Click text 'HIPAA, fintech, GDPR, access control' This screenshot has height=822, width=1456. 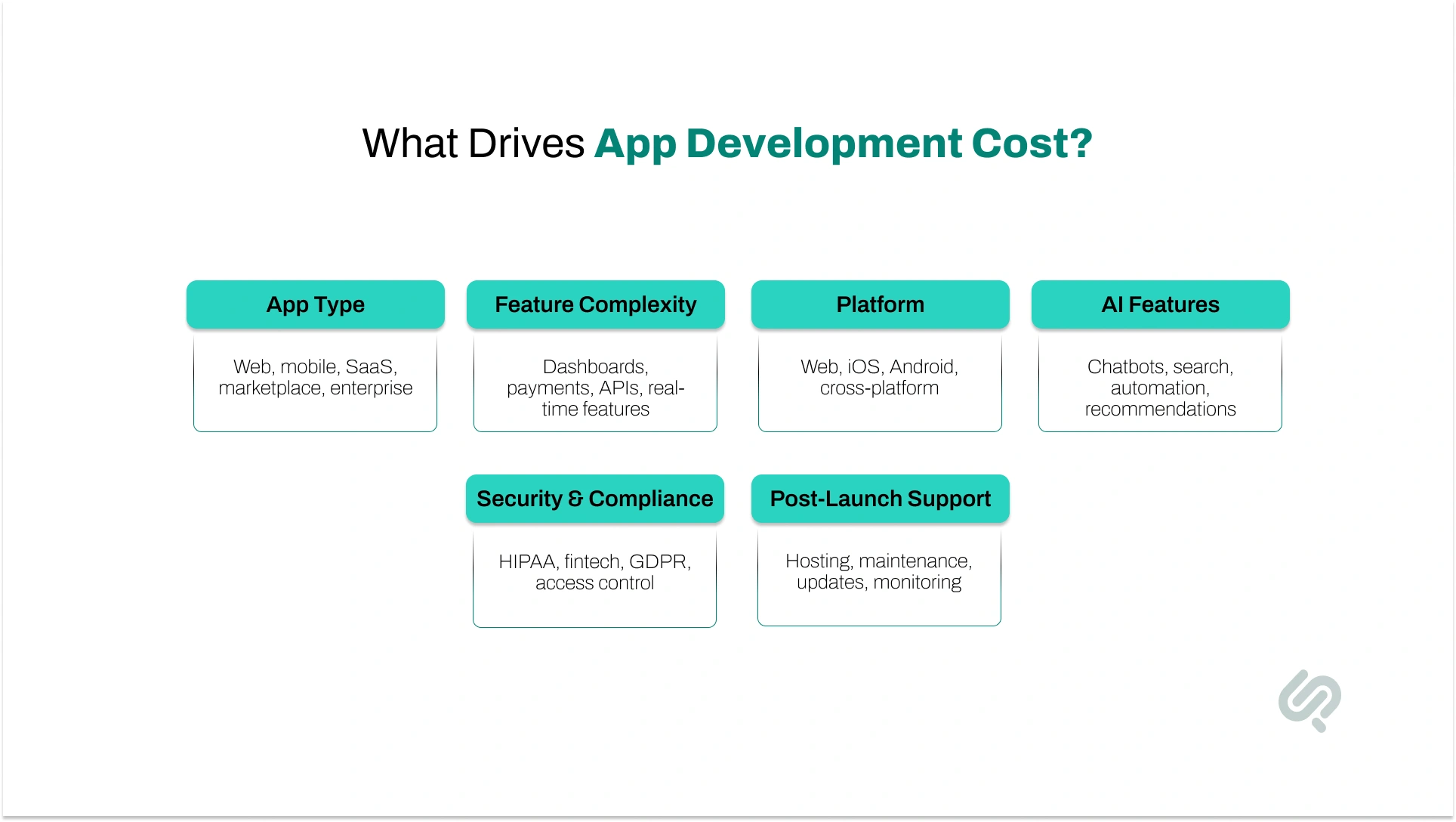[x=595, y=572]
